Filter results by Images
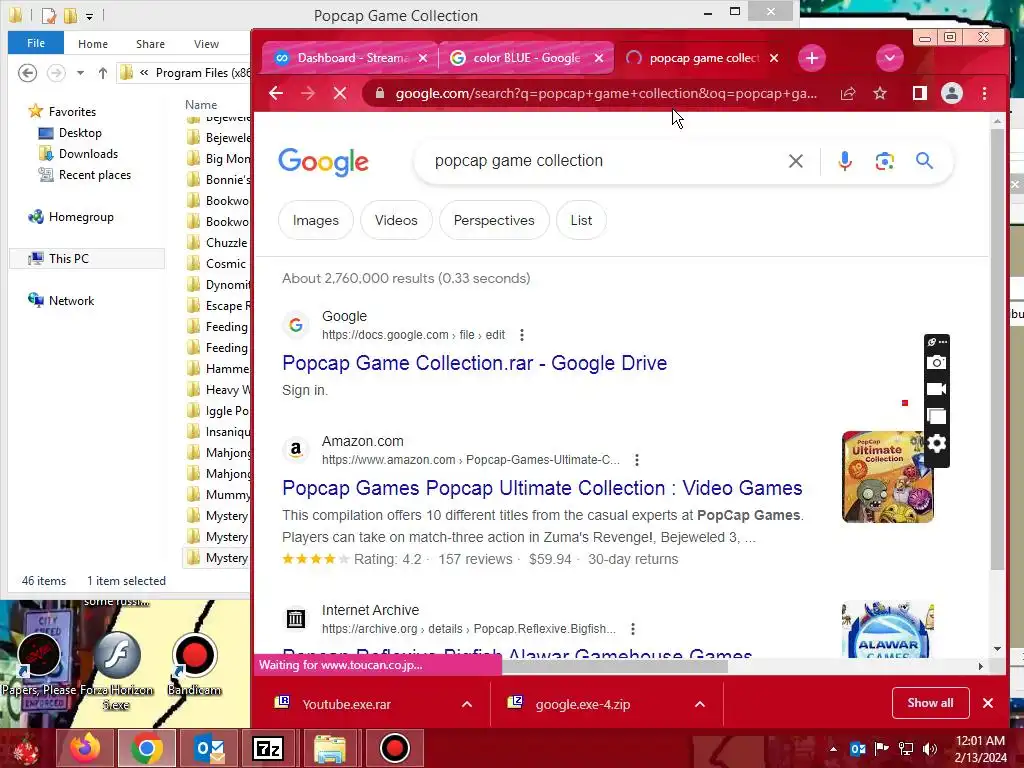The image size is (1024, 768). pos(315,220)
